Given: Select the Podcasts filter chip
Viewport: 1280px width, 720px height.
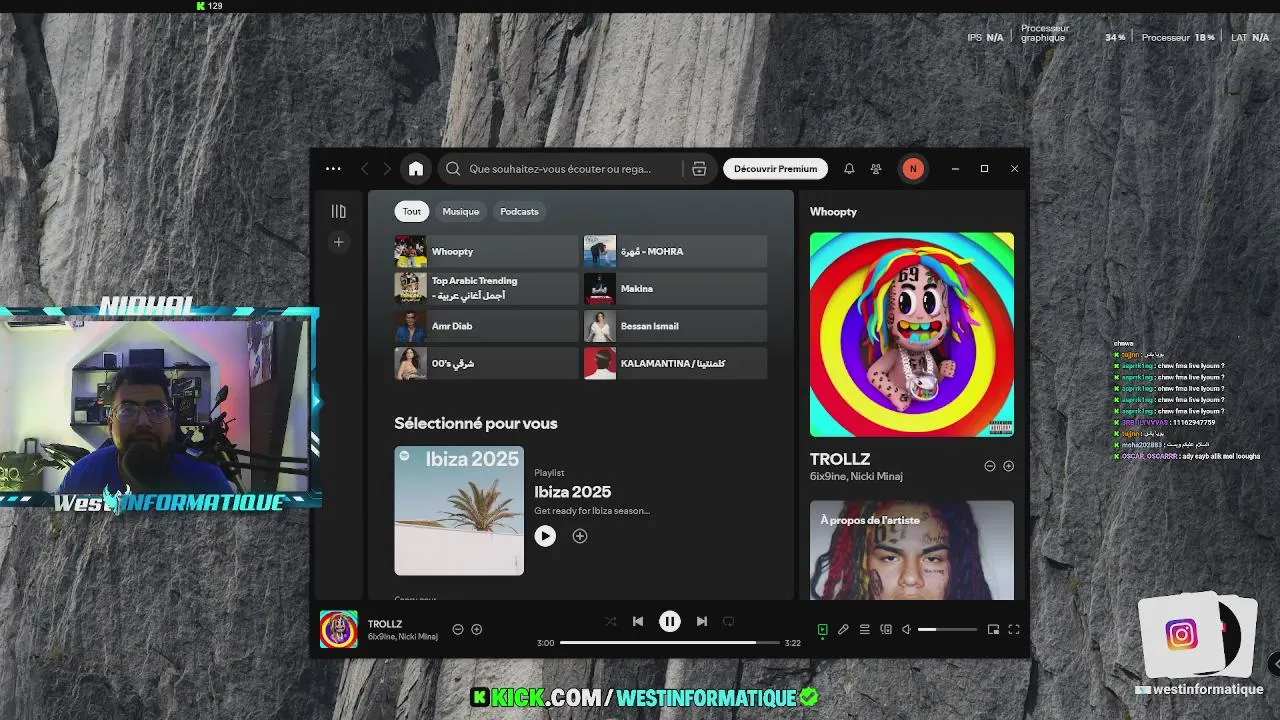Looking at the screenshot, I should [x=519, y=211].
